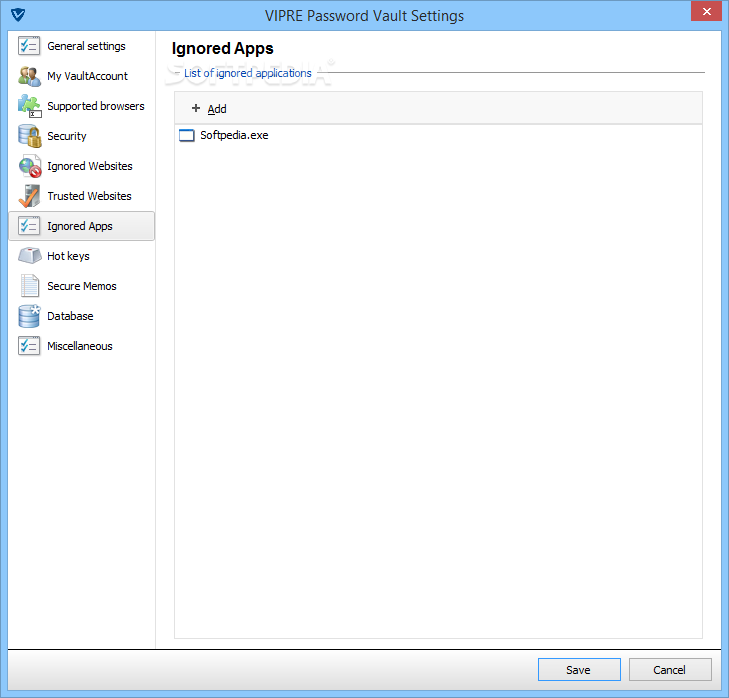Open My VaultAccount section

click(81, 76)
